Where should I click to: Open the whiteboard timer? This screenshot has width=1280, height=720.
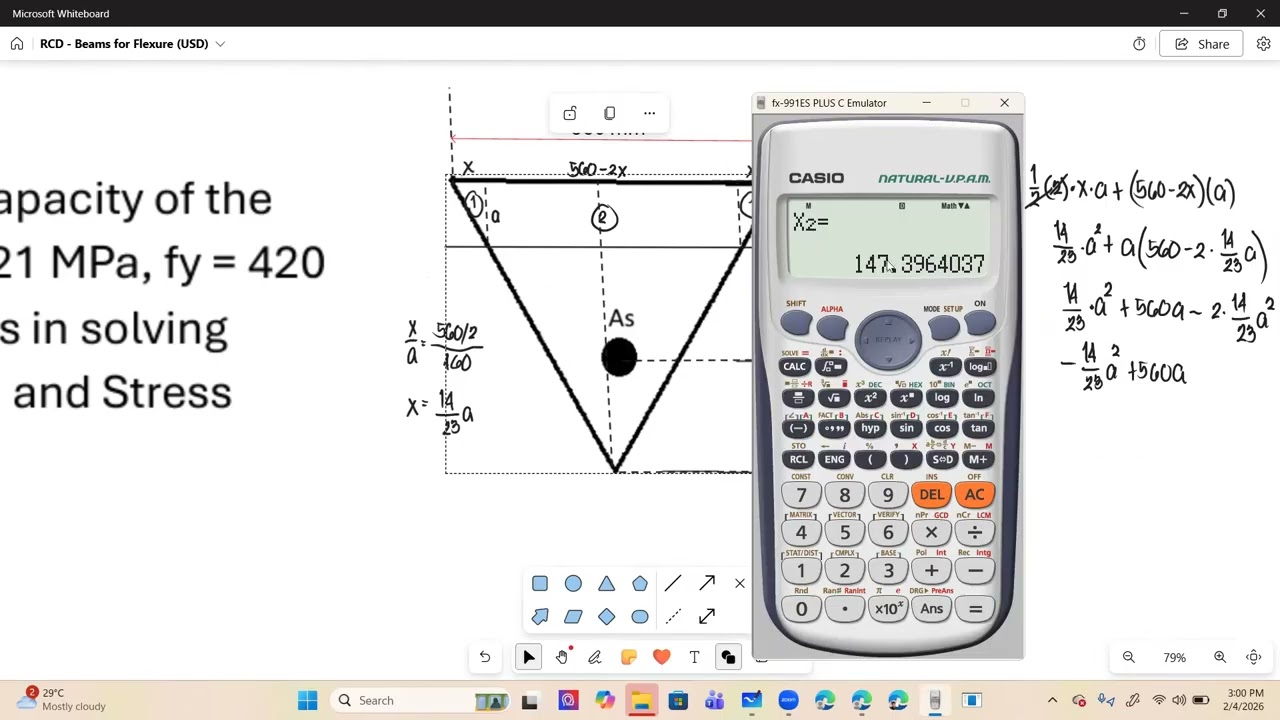click(1139, 44)
